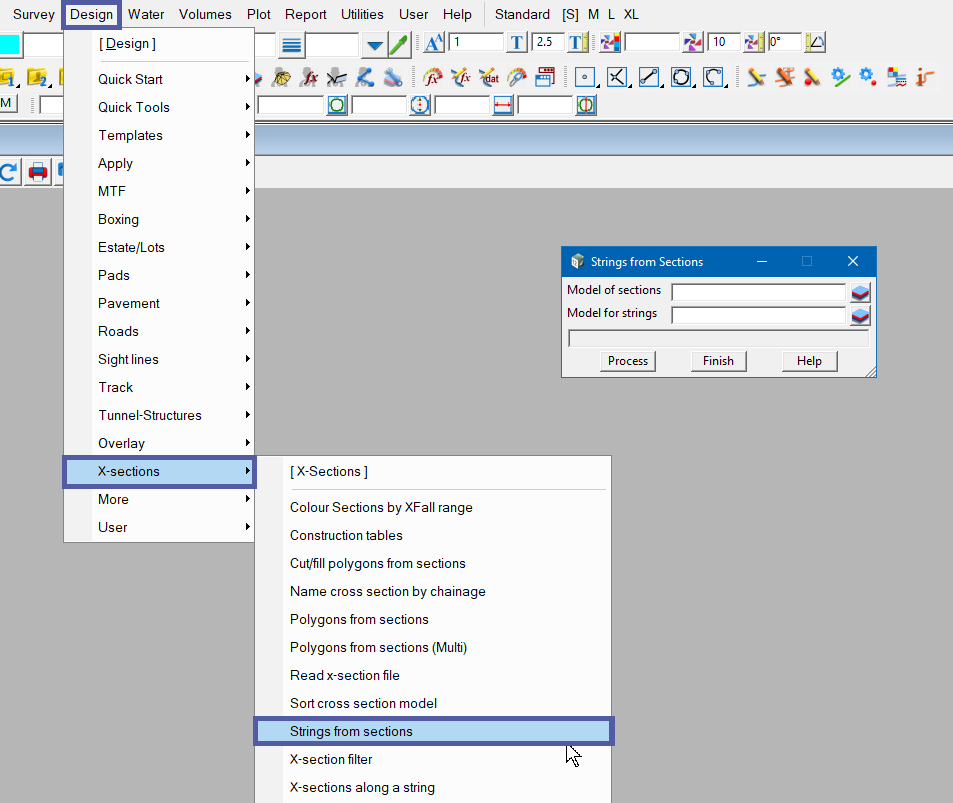Click the angle triangle icon

pos(816,43)
